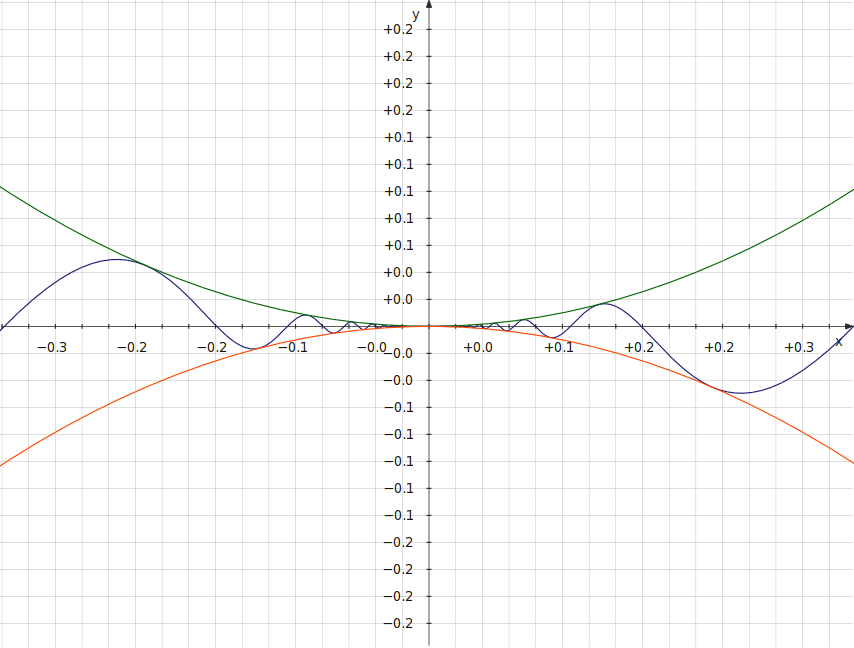Click the −0.1 tick label on the x-axis

pos(292,347)
